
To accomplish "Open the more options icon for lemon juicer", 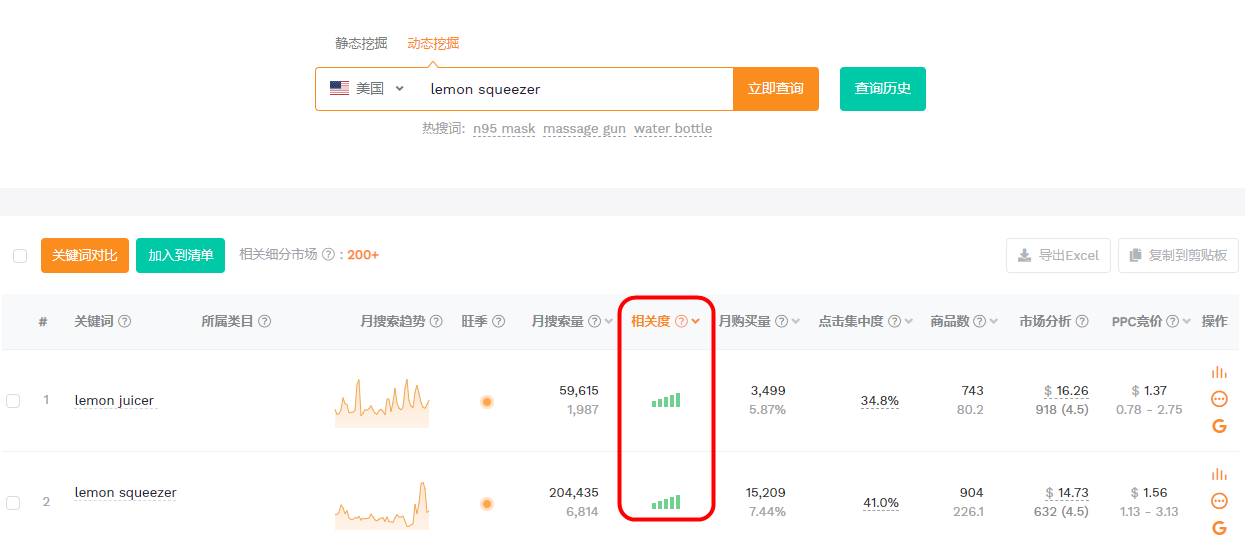I will click(1219, 399).
